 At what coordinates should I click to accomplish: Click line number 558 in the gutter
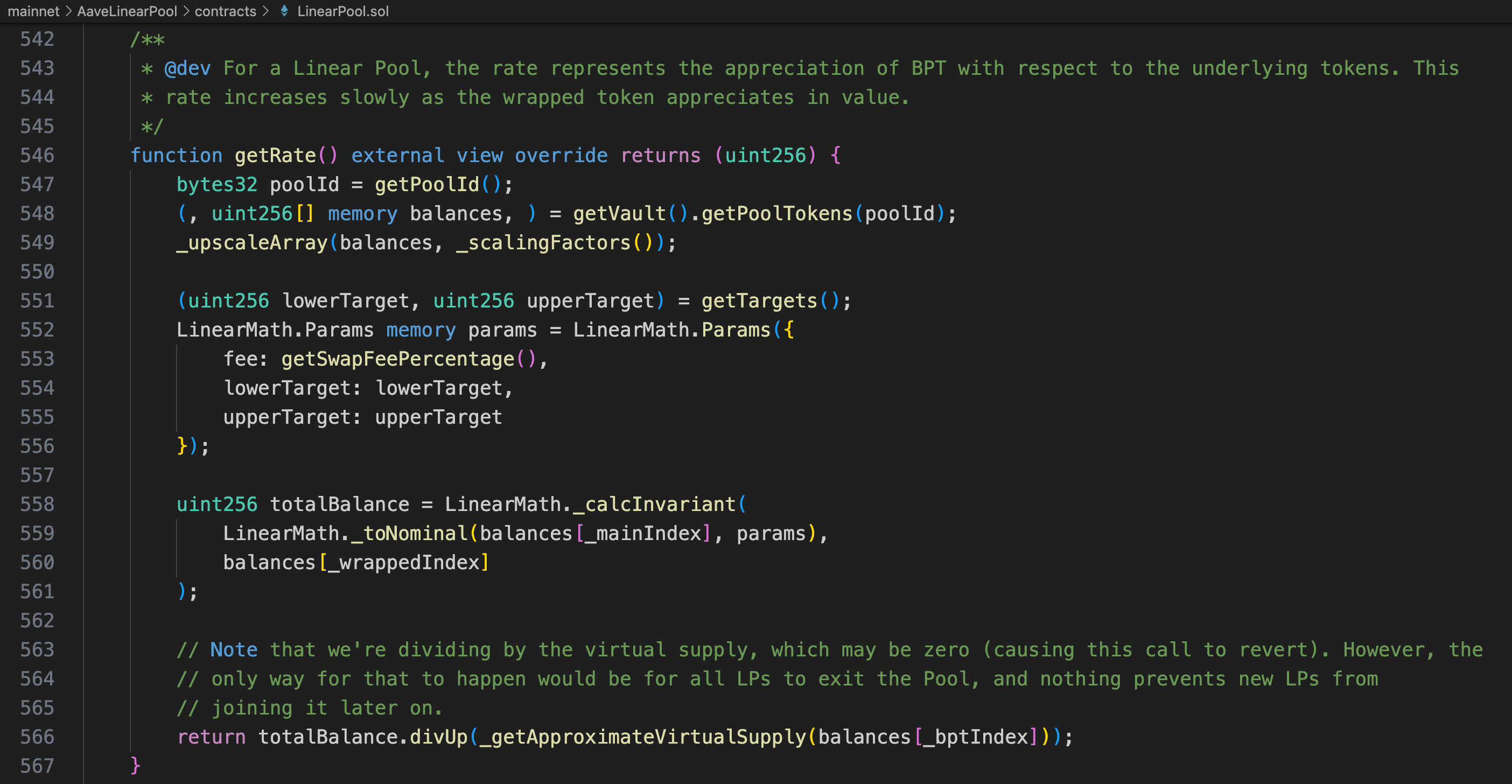coord(37,504)
